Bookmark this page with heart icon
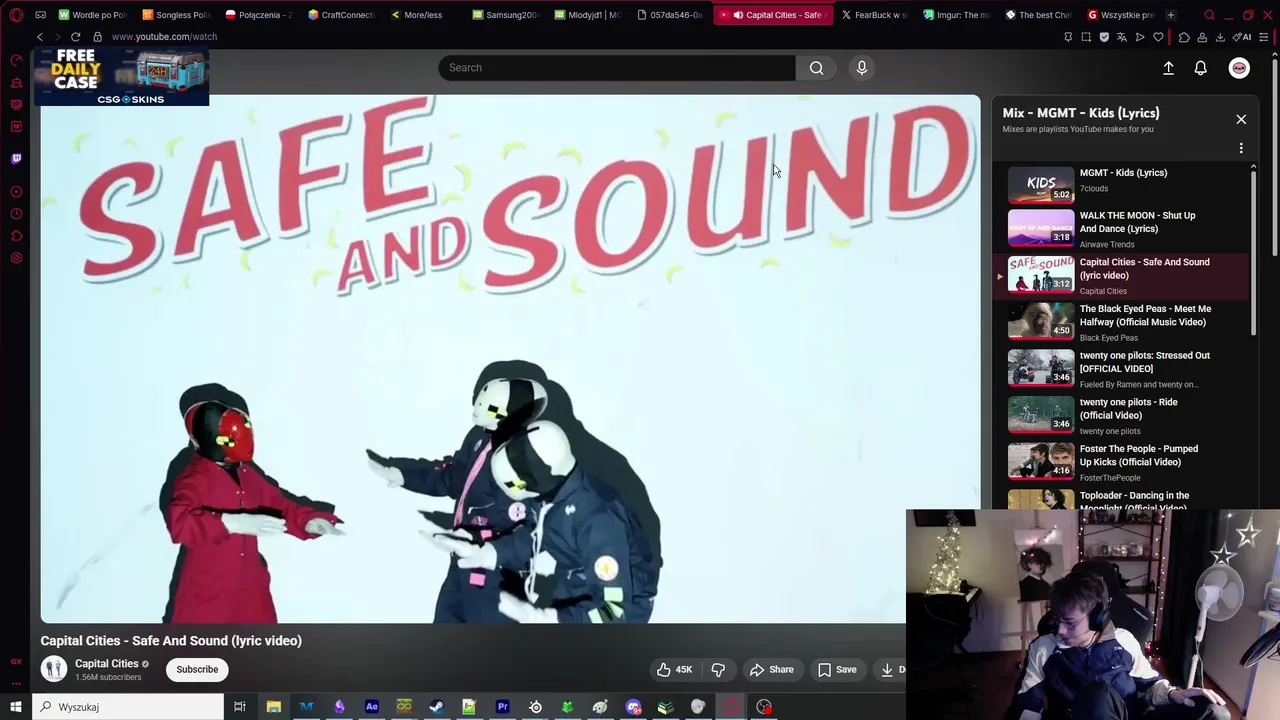The width and height of the screenshot is (1280, 720). point(1158,37)
